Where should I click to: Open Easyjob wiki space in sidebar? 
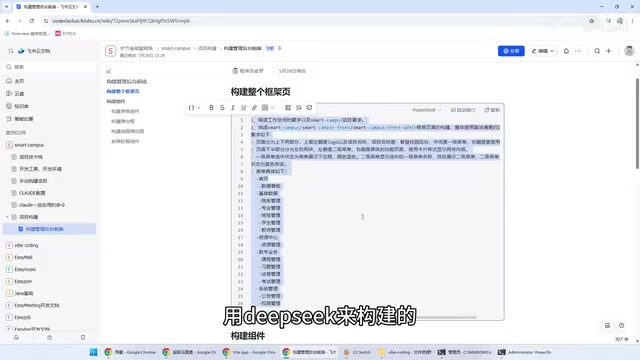tap(23, 318)
